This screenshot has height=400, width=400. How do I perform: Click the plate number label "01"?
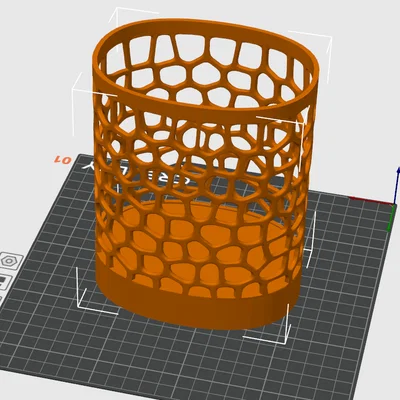pos(63,160)
